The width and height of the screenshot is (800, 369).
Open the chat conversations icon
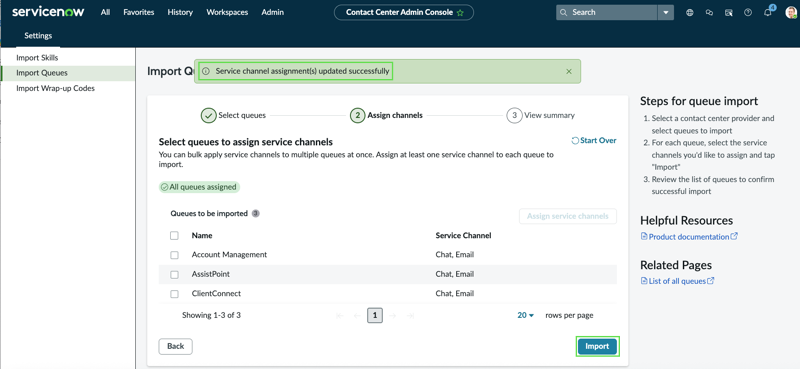[709, 13]
